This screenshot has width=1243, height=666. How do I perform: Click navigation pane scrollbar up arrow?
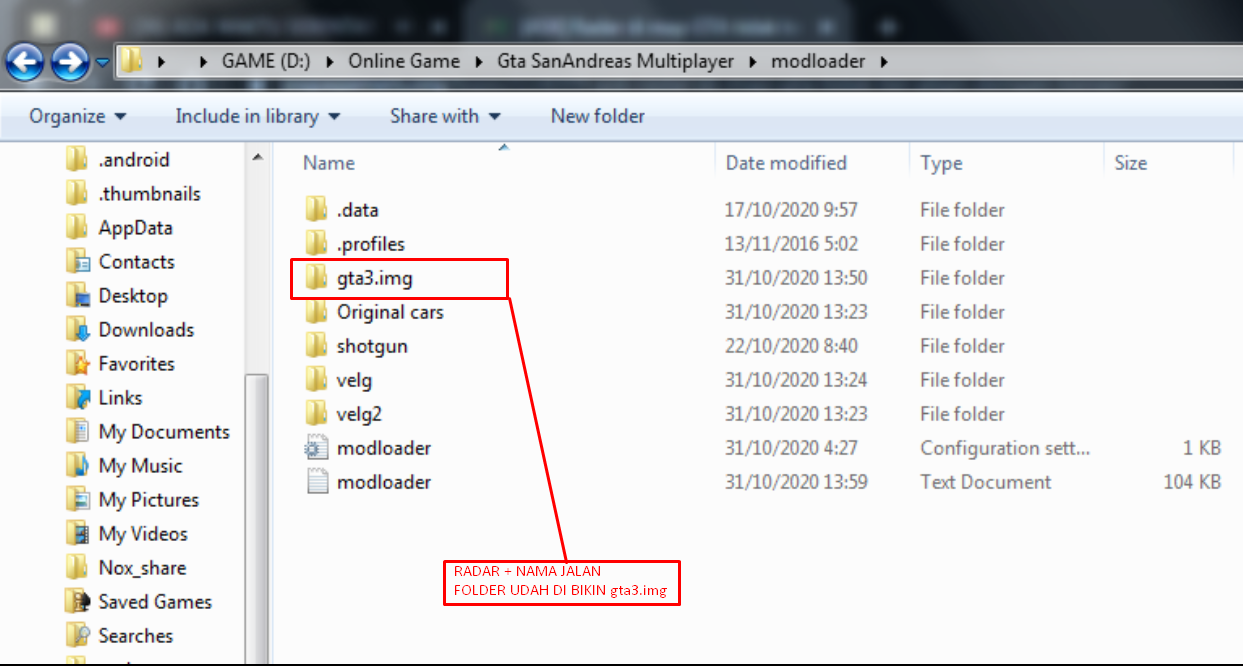click(x=257, y=158)
